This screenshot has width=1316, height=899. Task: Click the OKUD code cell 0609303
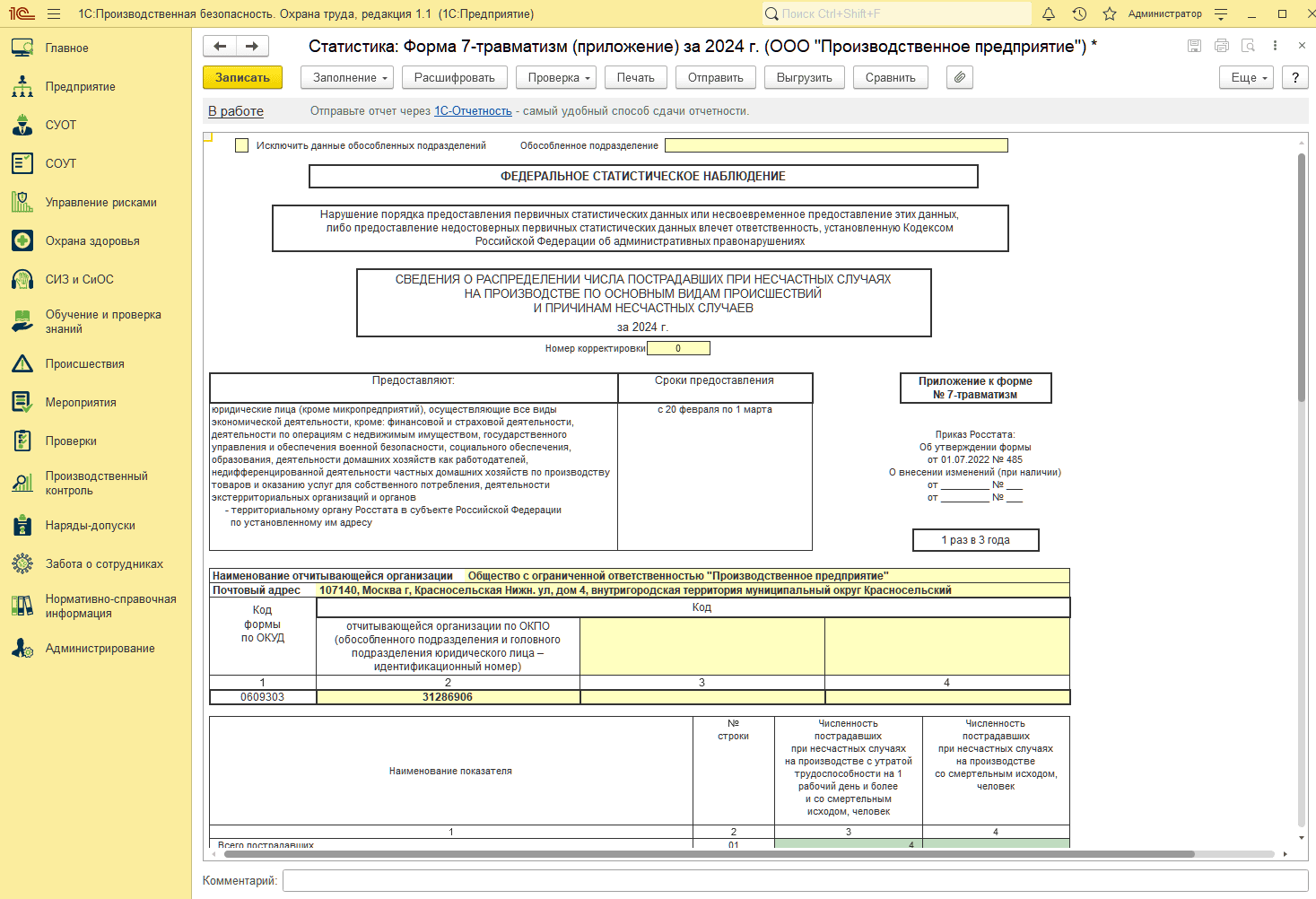pos(263,697)
